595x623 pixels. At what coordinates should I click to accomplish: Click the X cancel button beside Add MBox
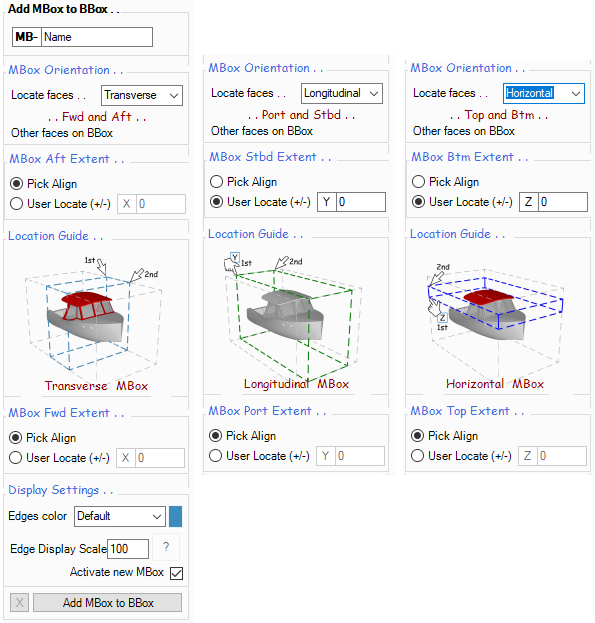[x=19, y=603]
